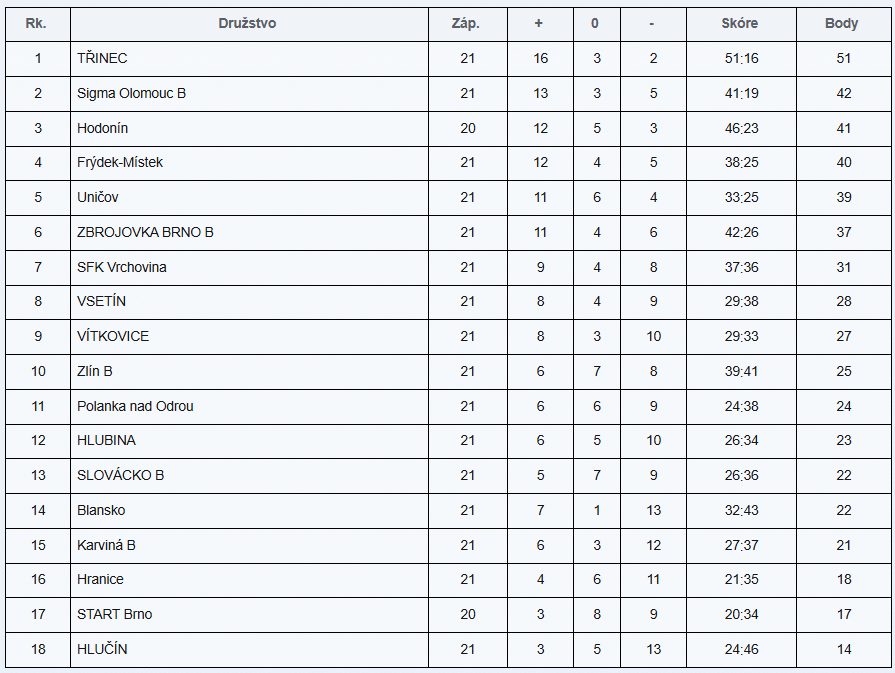Image resolution: width=895 pixels, height=673 pixels.
Task: Select the VSETÍN team name
Action: point(101,301)
